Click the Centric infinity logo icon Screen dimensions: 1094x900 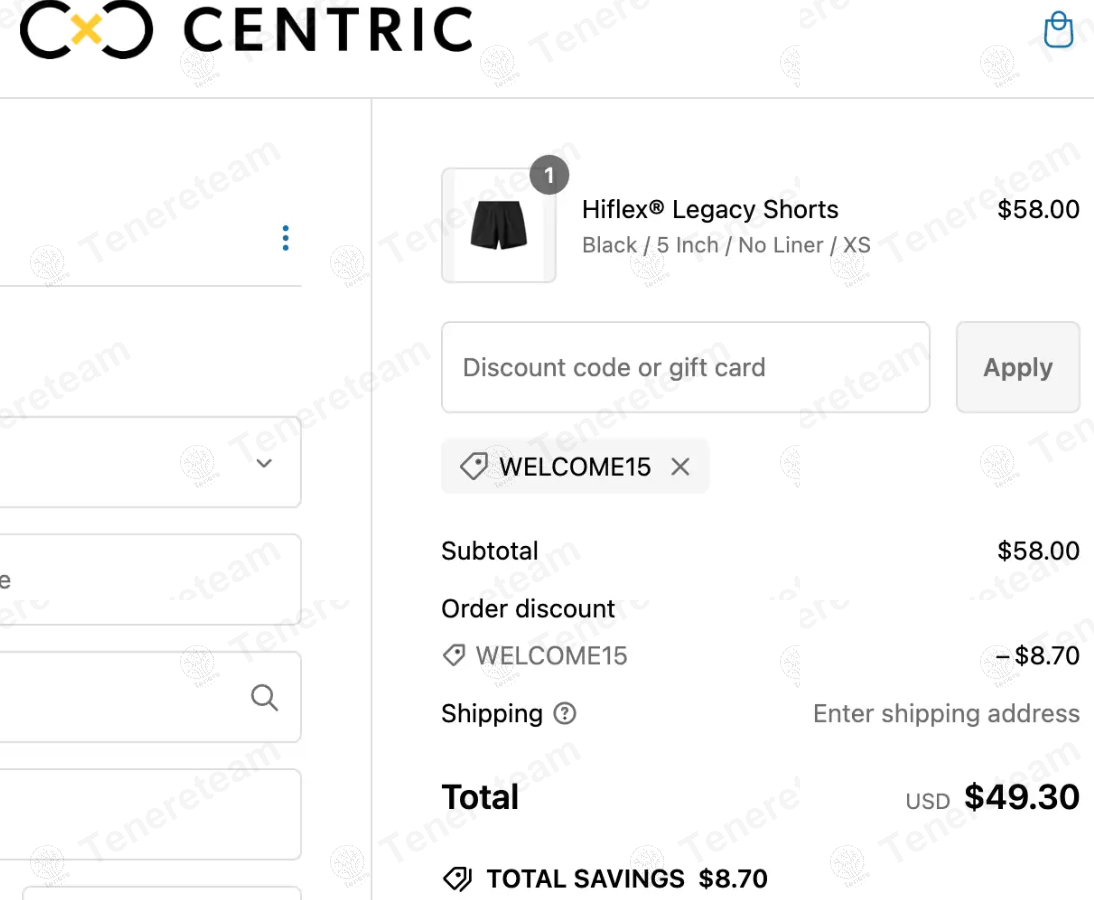(87, 30)
